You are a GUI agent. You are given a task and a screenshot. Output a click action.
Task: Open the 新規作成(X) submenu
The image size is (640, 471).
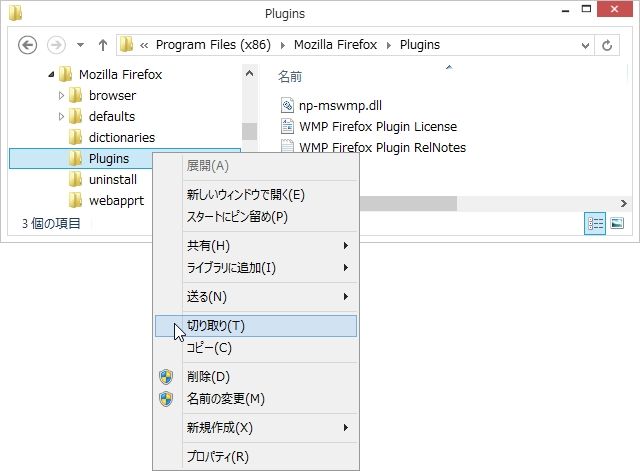pyautogui.click(x=256, y=428)
